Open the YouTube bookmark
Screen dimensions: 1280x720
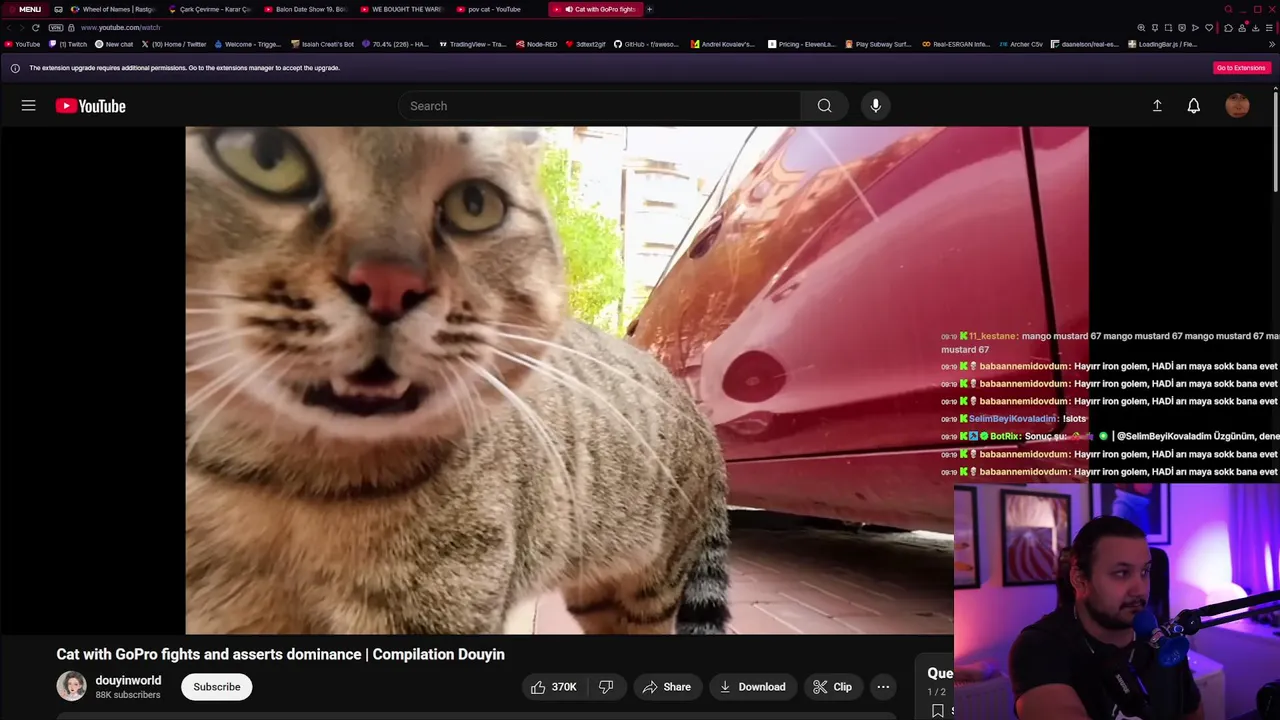(23, 44)
